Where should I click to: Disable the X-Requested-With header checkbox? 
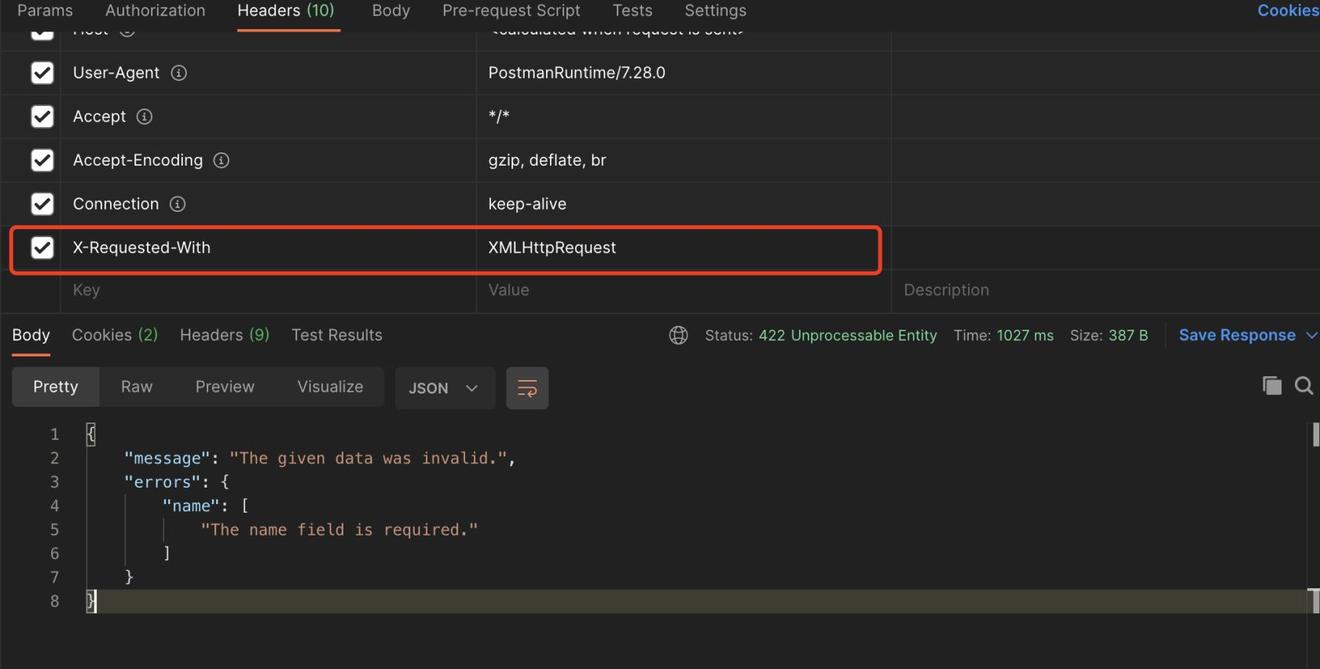(x=42, y=248)
